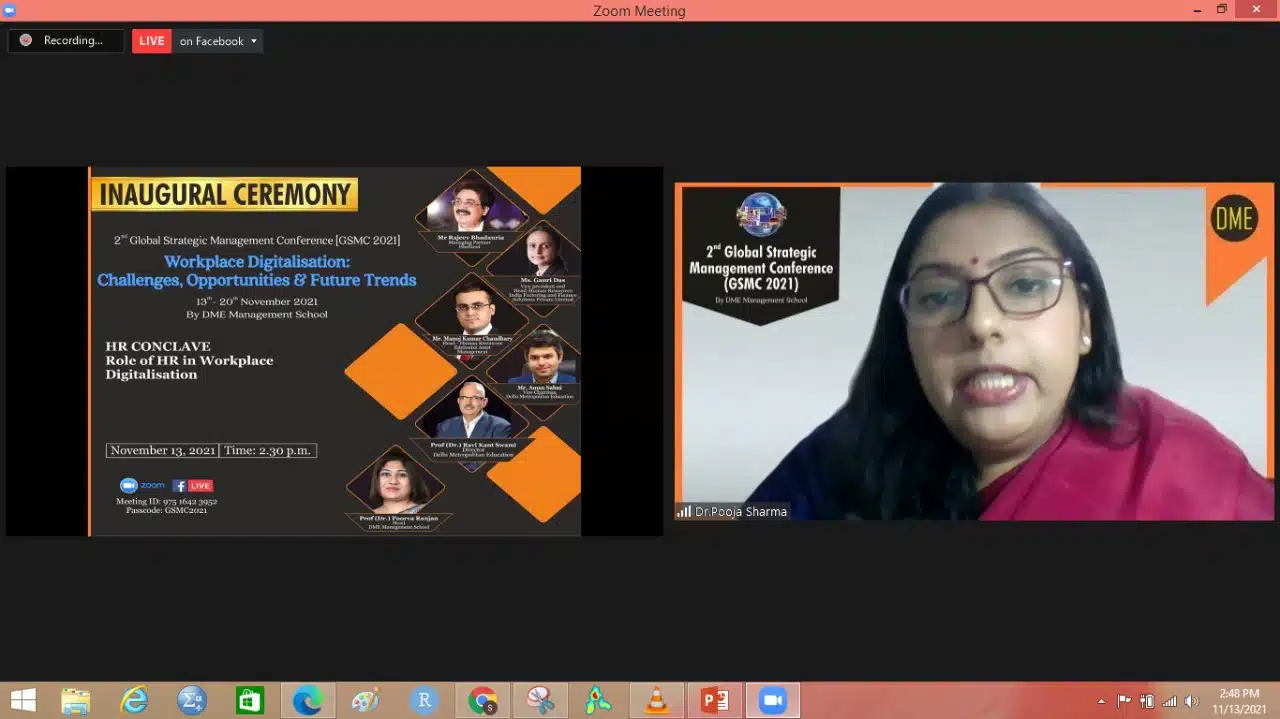This screenshot has height=719, width=1280.
Task: Switch to Microsoft Edge in the taskbar
Action: point(307,700)
